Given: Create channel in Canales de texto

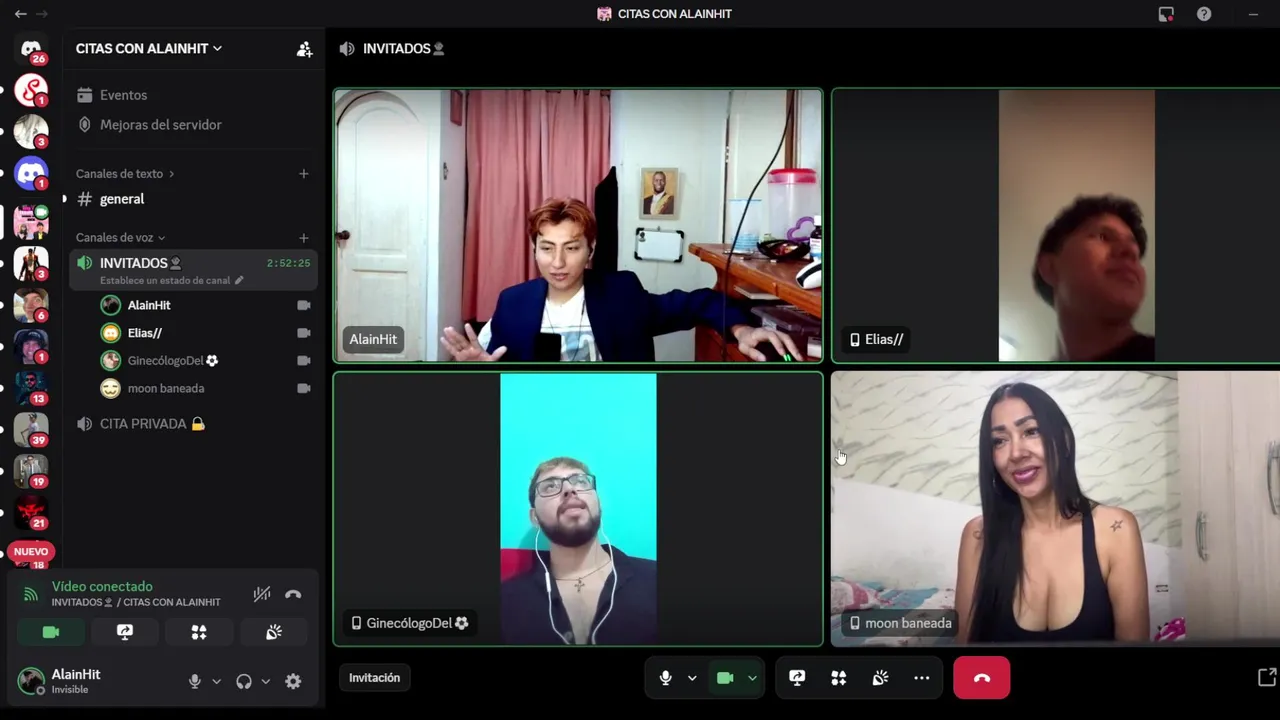Looking at the screenshot, I should 304,174.
